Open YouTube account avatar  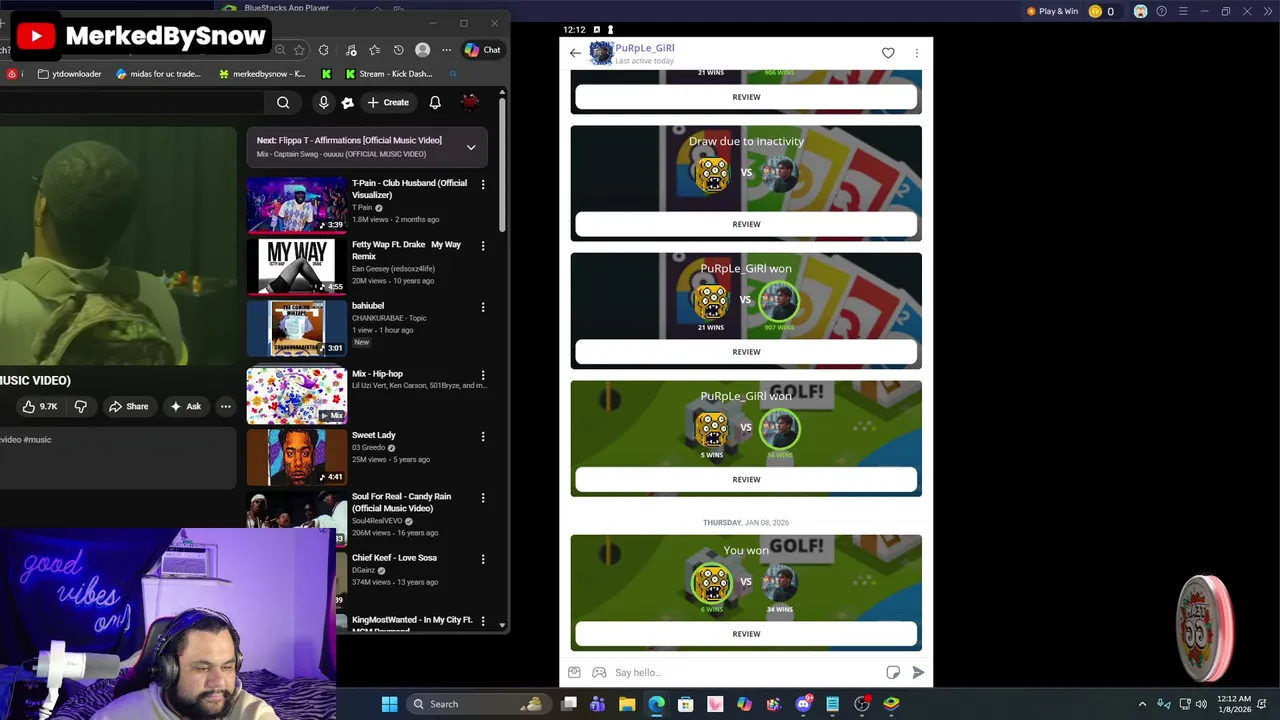click(469, 102)
